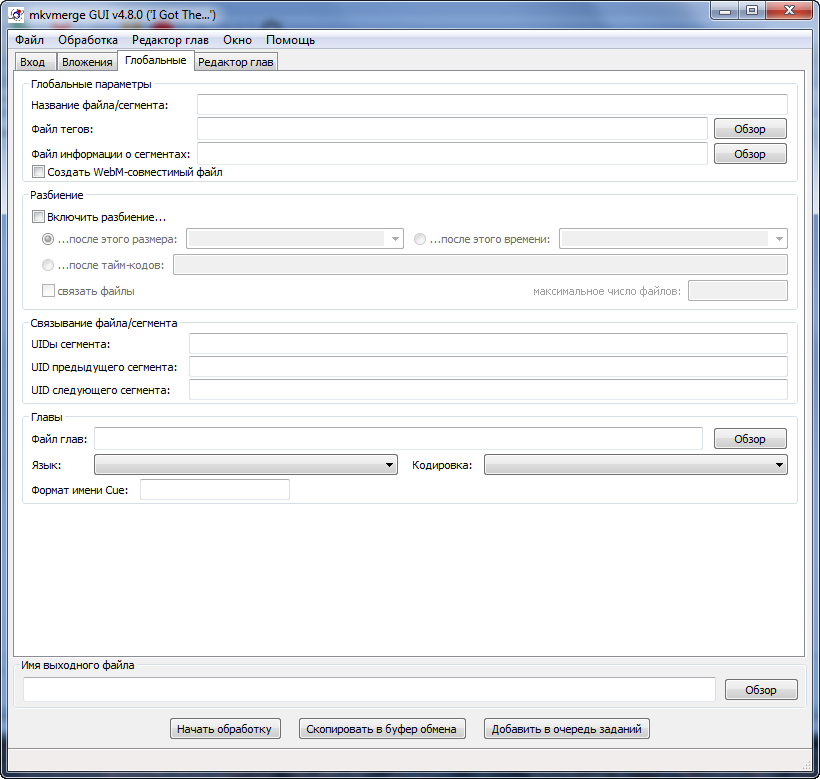The image size is (820, 779).
Task: Click the mkvmerge application icon in title bar
Action: click(17, 14)
